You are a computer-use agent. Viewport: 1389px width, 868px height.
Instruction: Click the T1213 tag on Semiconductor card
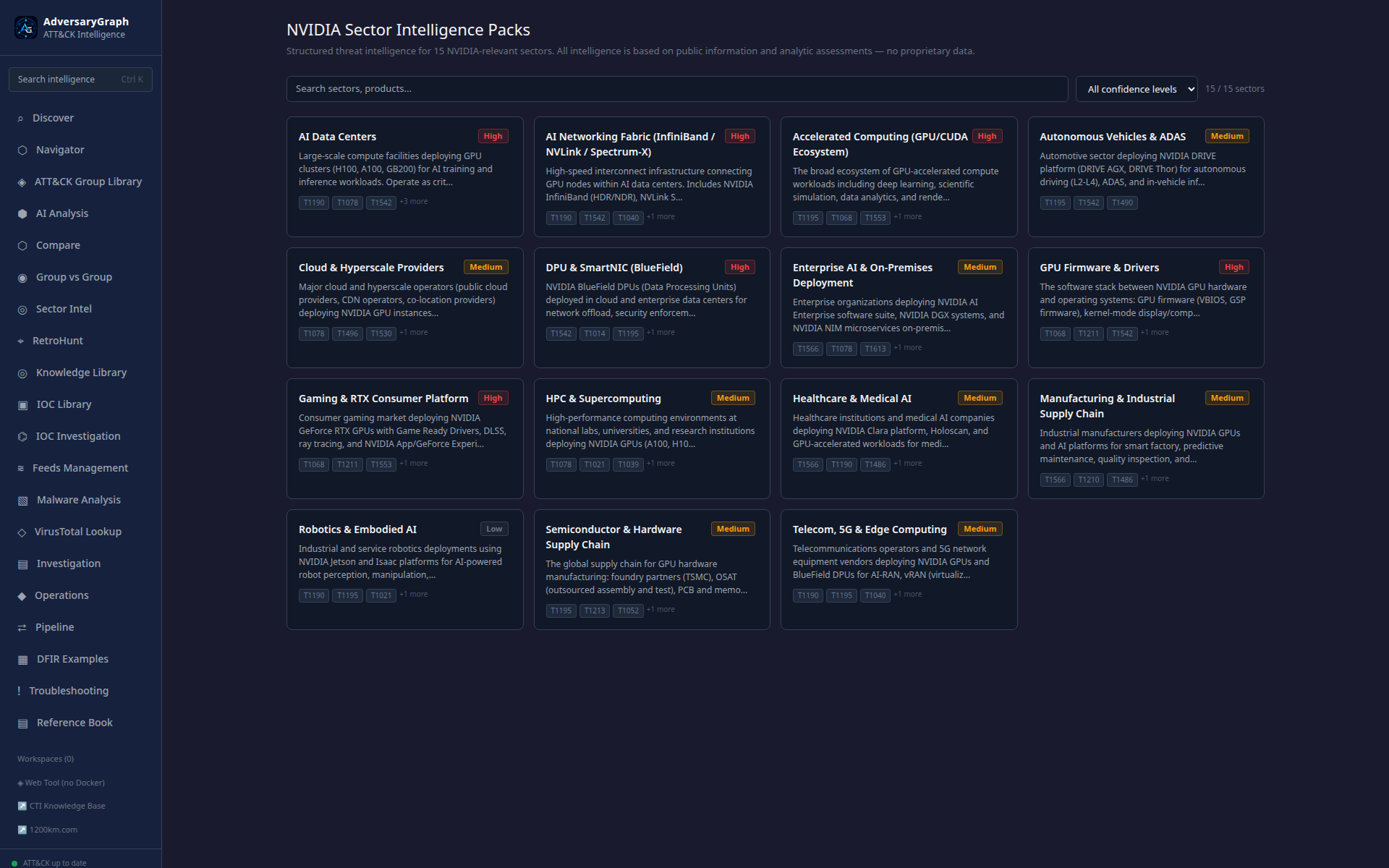coord(595,610)
